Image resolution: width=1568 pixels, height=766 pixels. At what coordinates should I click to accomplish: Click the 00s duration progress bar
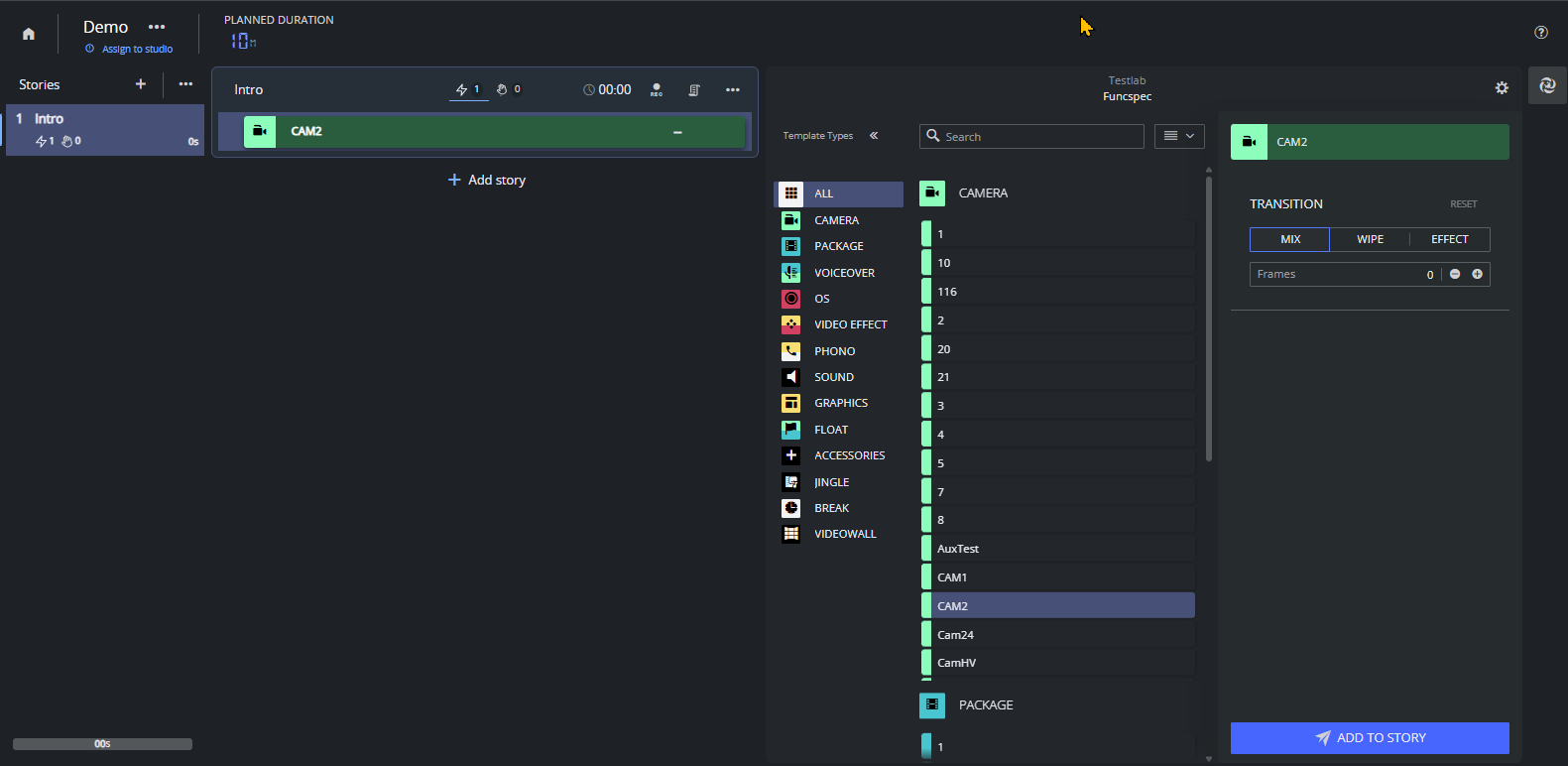[102, 744]
